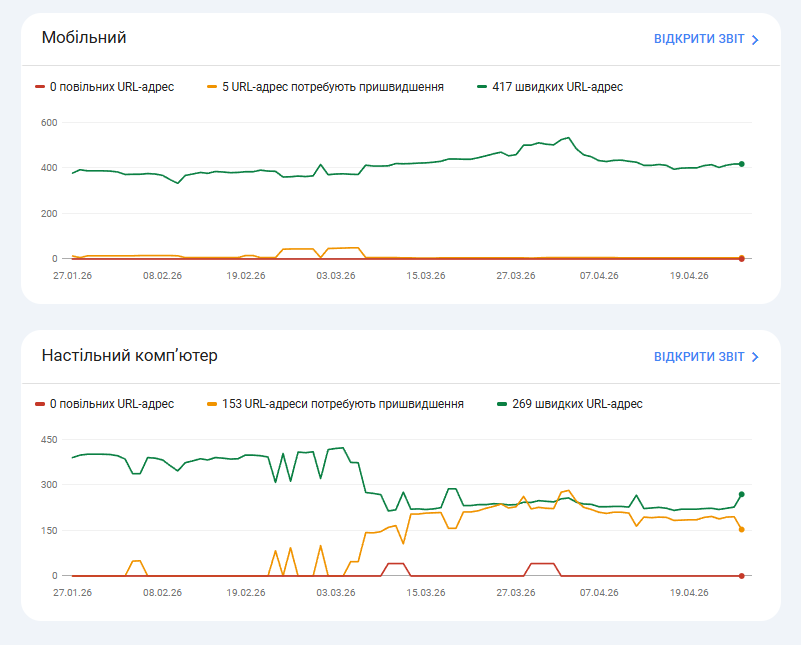
Task: Click red endpoint dot on desktop chart
Action: tap(741, 576)
